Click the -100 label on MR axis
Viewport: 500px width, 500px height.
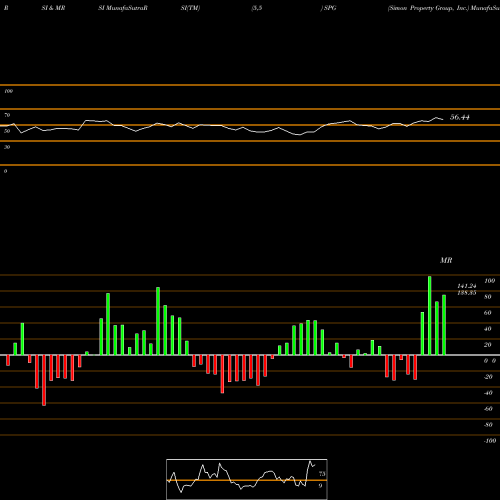pyautogui.click(x=490, y=441)
